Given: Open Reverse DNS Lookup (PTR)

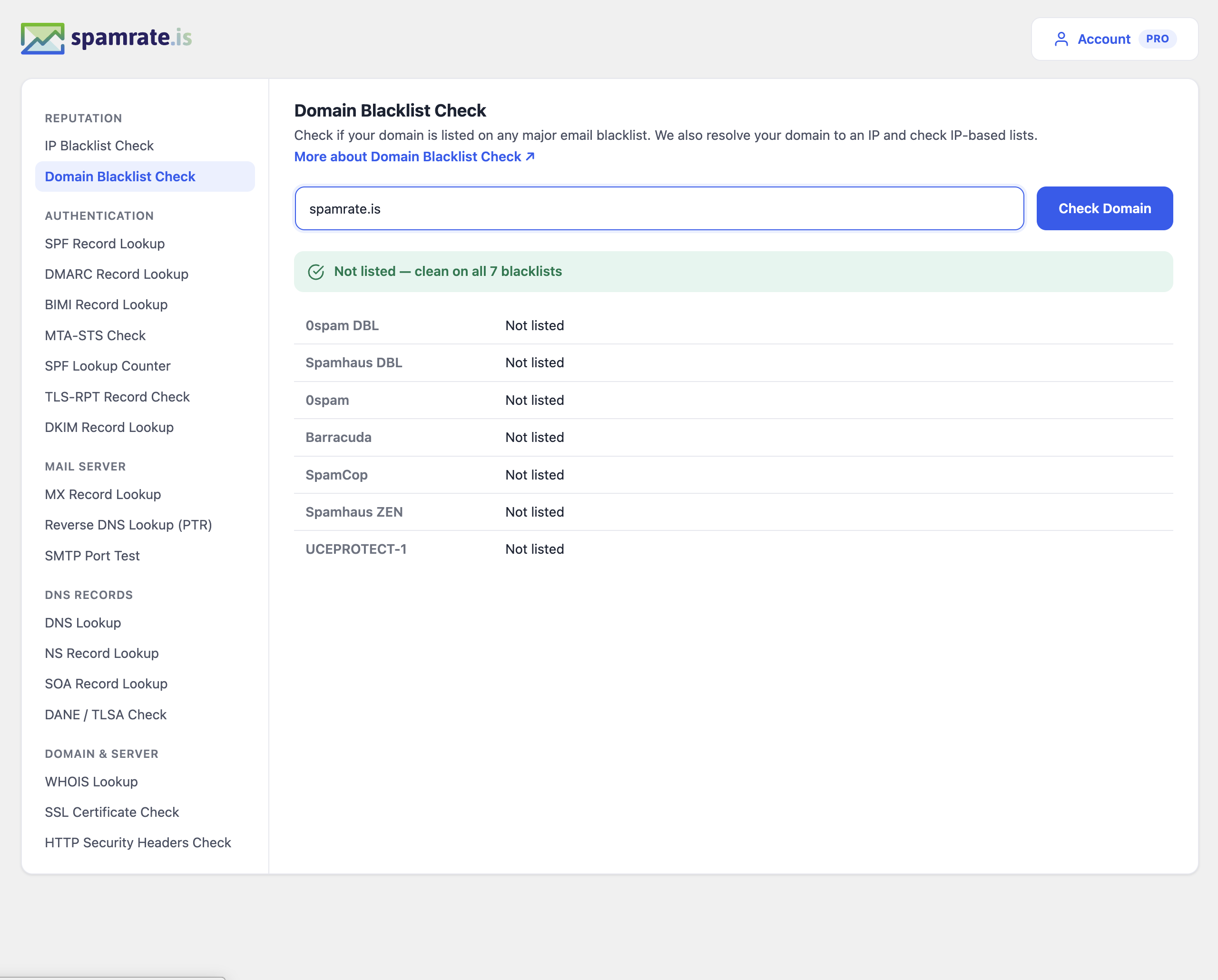Looking at the screenshot, I should [x=128, y=525].
